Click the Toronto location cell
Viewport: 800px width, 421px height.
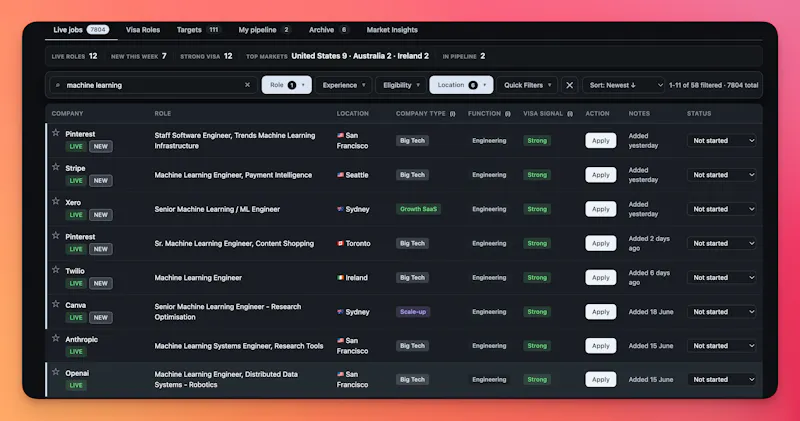[354, 243]
